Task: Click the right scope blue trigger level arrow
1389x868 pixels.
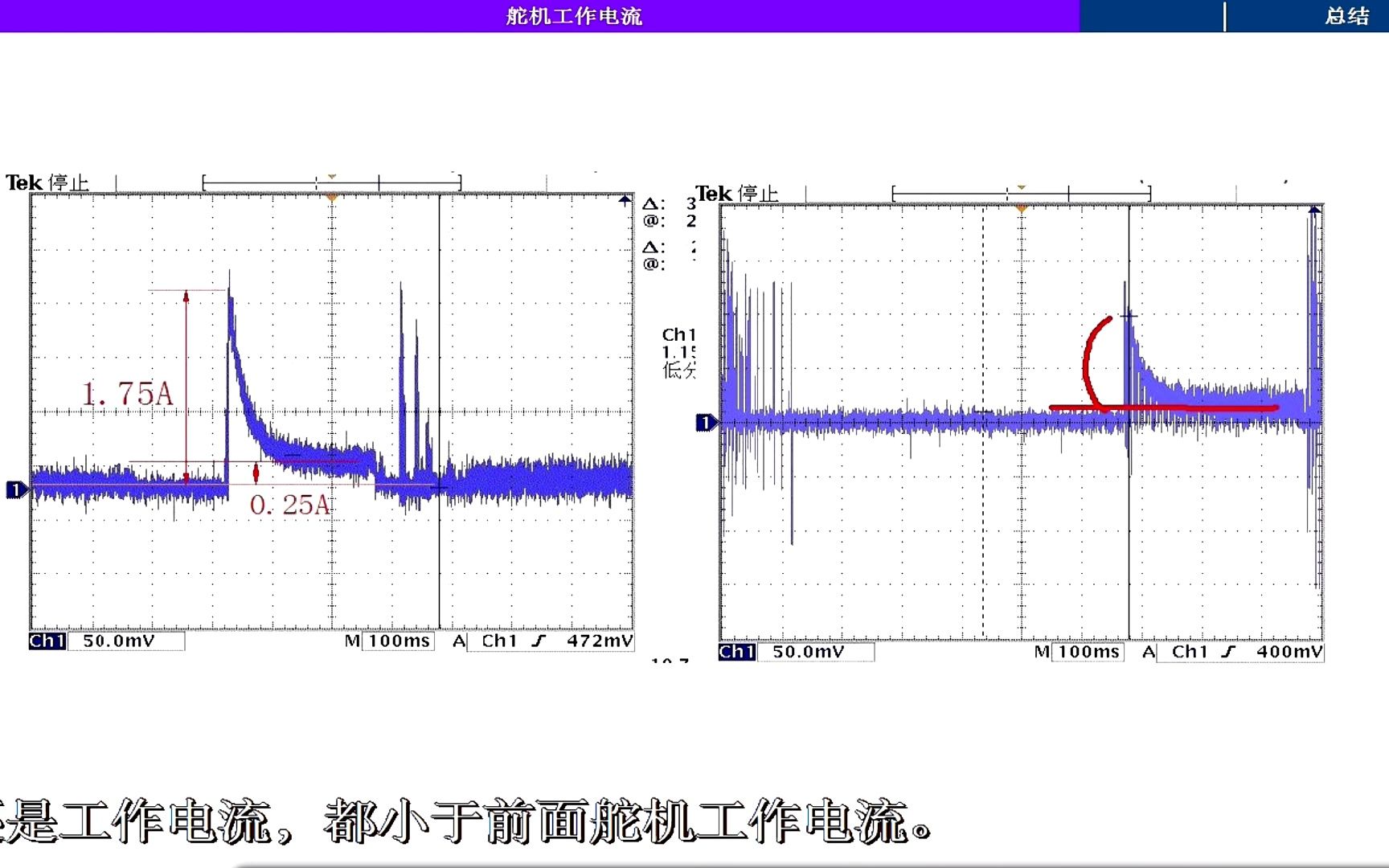Action: [1314, 211]
